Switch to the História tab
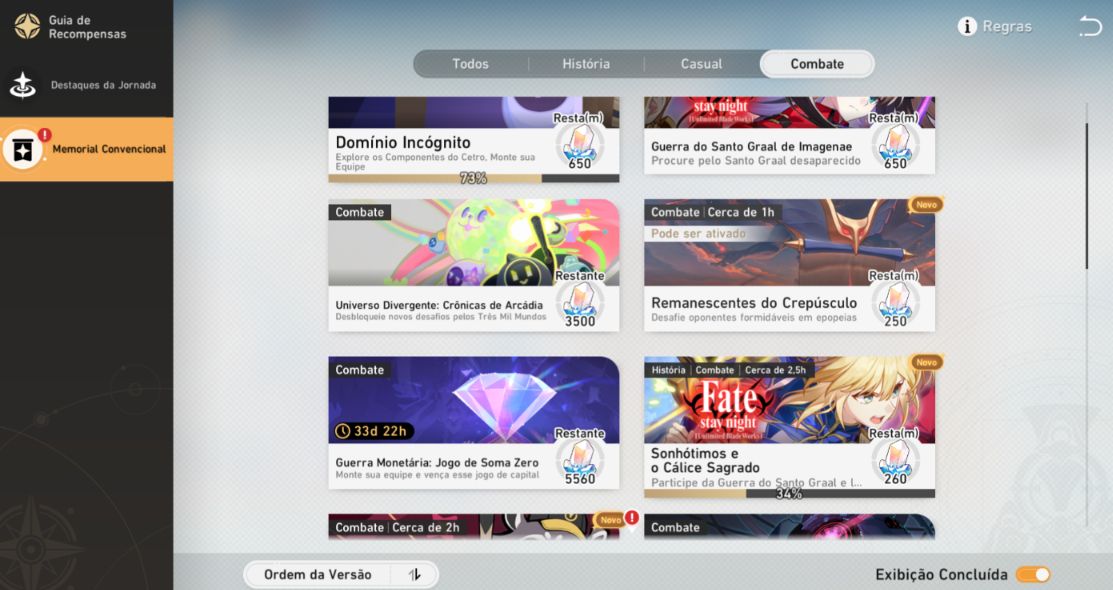This screenshot has height=590, width=1113. tap(586, 64)
